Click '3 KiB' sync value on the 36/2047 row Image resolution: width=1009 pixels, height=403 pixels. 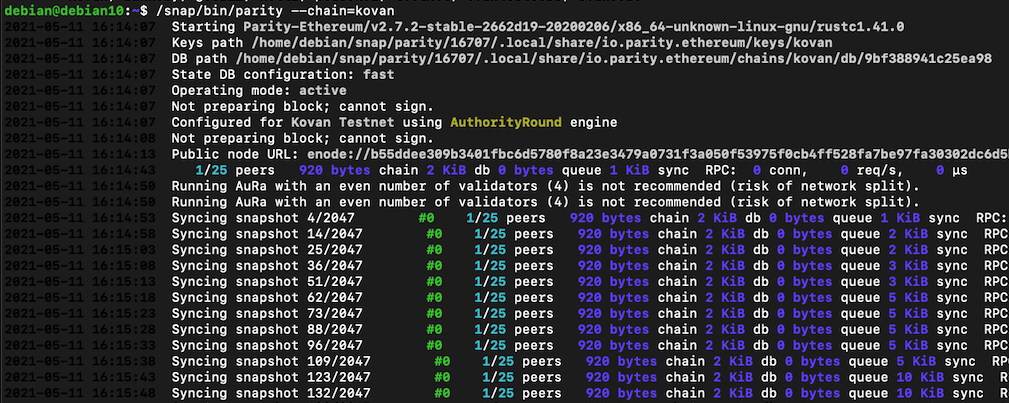909,265
